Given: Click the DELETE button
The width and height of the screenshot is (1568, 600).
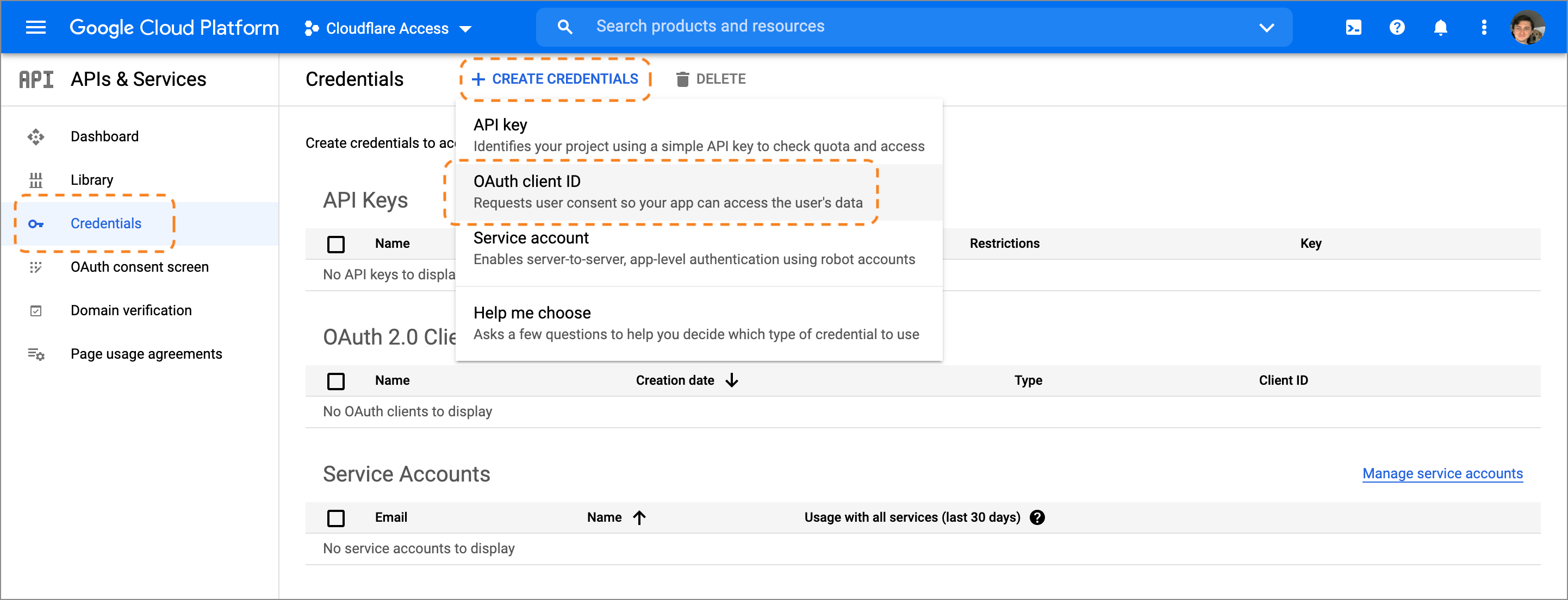Looking at the screenshot, I should [x=711, y=78].
